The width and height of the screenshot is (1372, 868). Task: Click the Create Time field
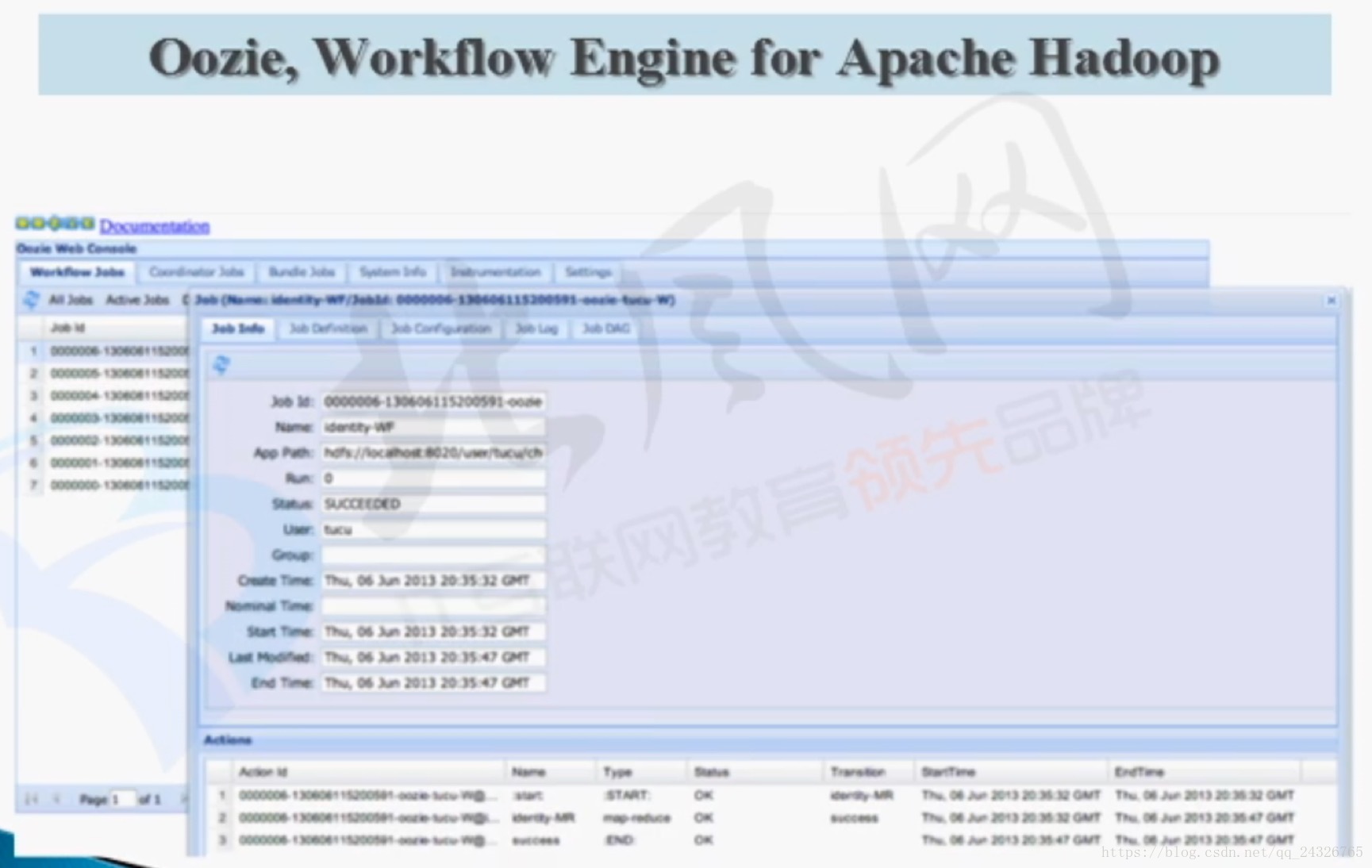(433, 580)
